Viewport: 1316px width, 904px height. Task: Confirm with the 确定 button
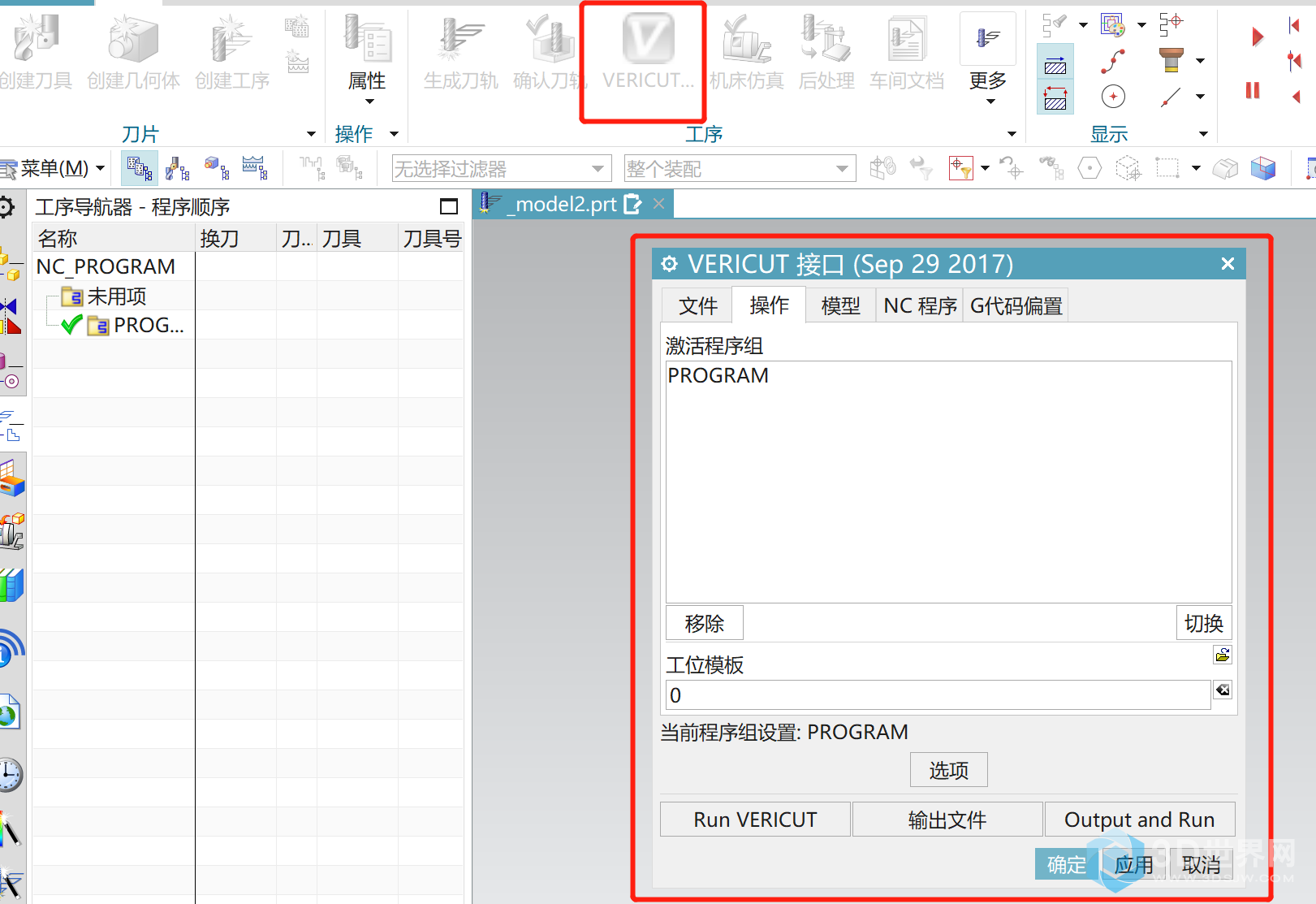coord(1067,864)
